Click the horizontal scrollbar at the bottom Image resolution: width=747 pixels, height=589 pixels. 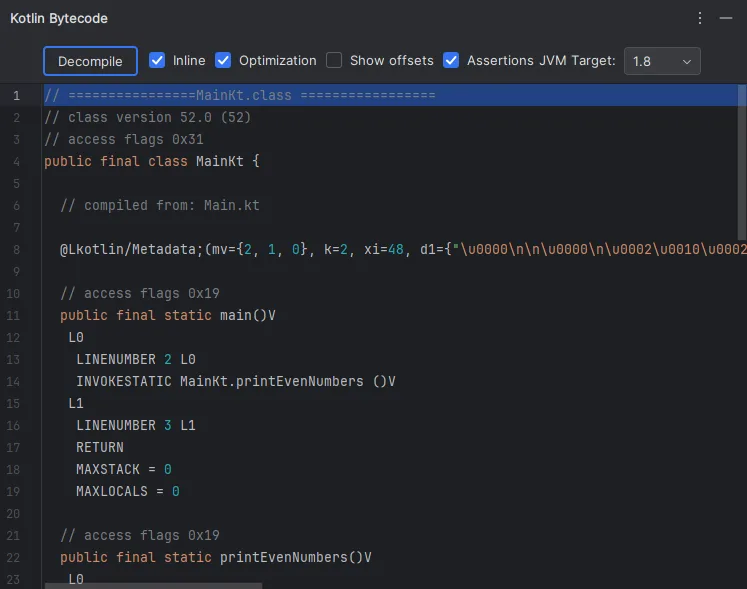point(153,586)
